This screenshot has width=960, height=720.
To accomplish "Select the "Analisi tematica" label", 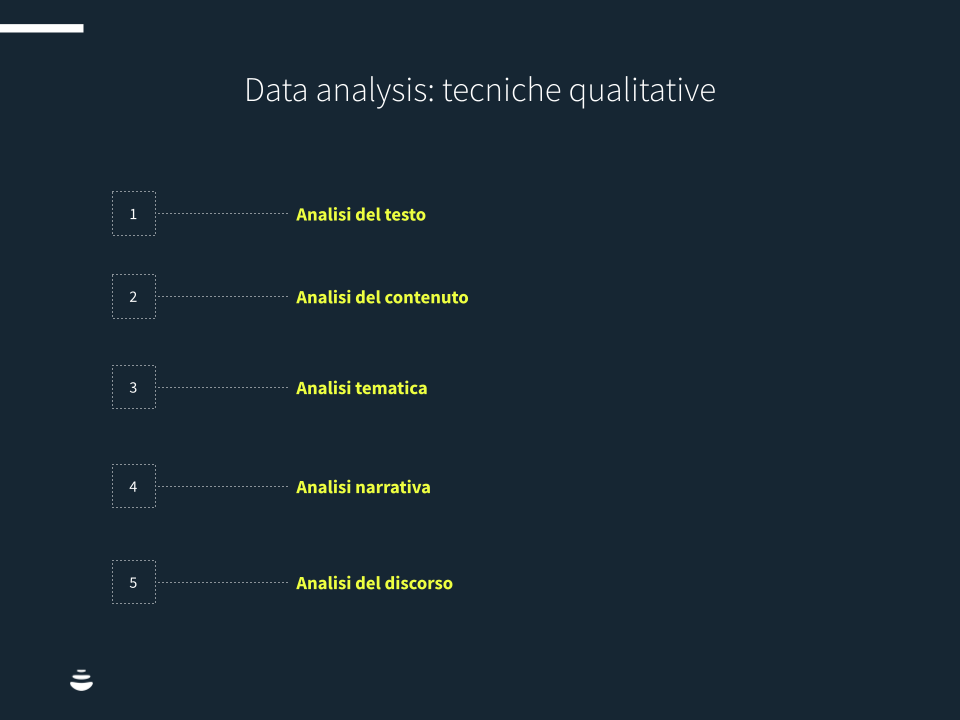I will (361, 388).
